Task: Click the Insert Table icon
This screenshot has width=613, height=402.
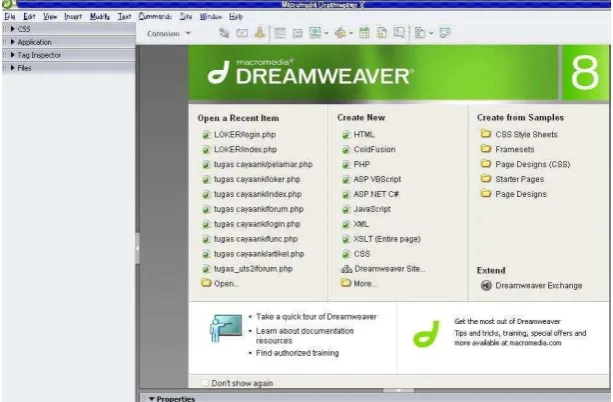Action: (x=280, y=33)
